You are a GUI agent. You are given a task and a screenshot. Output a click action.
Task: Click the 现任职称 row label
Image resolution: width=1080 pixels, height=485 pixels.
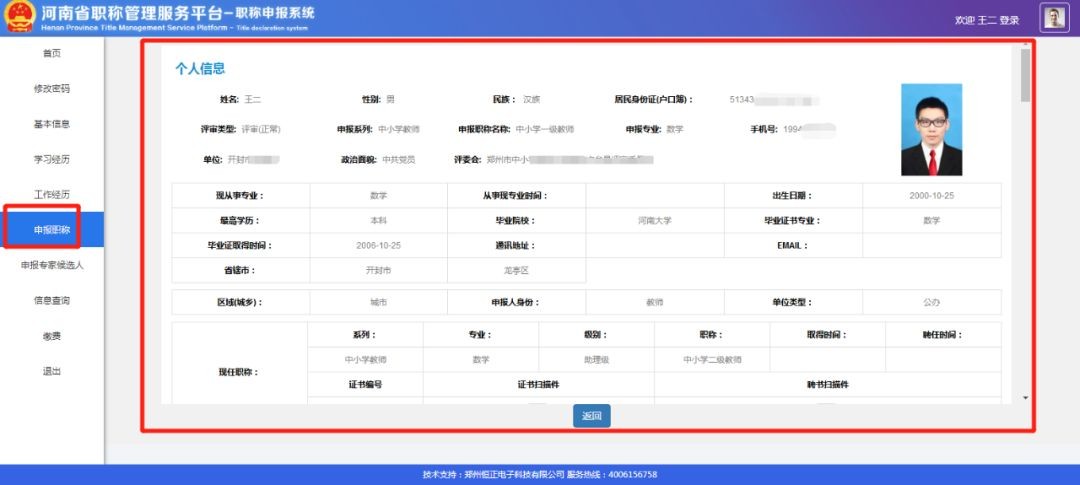[x=238, y=373]
